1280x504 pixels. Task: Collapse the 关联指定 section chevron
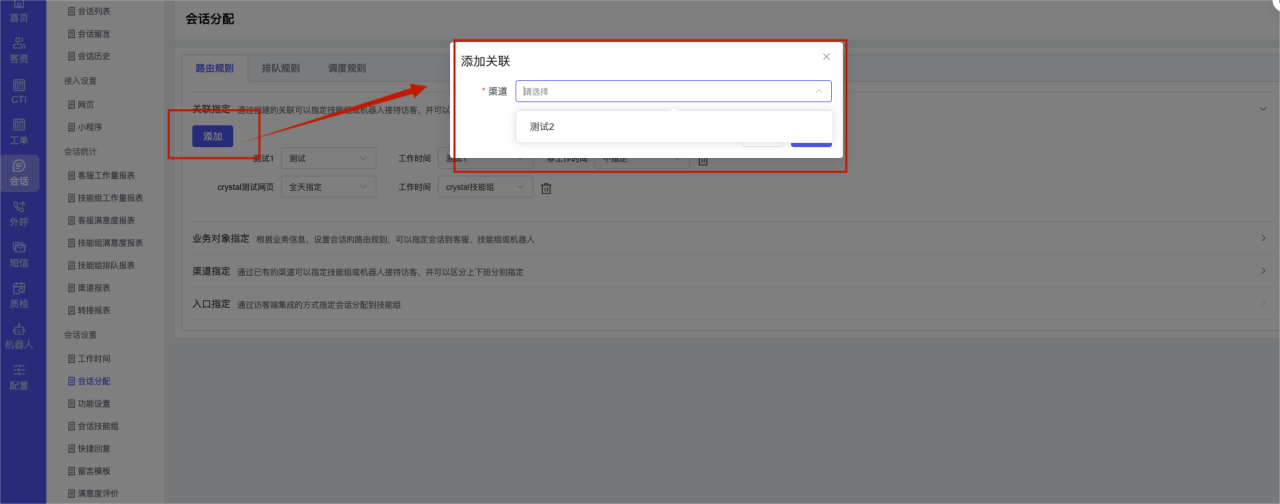[1263, 108]
